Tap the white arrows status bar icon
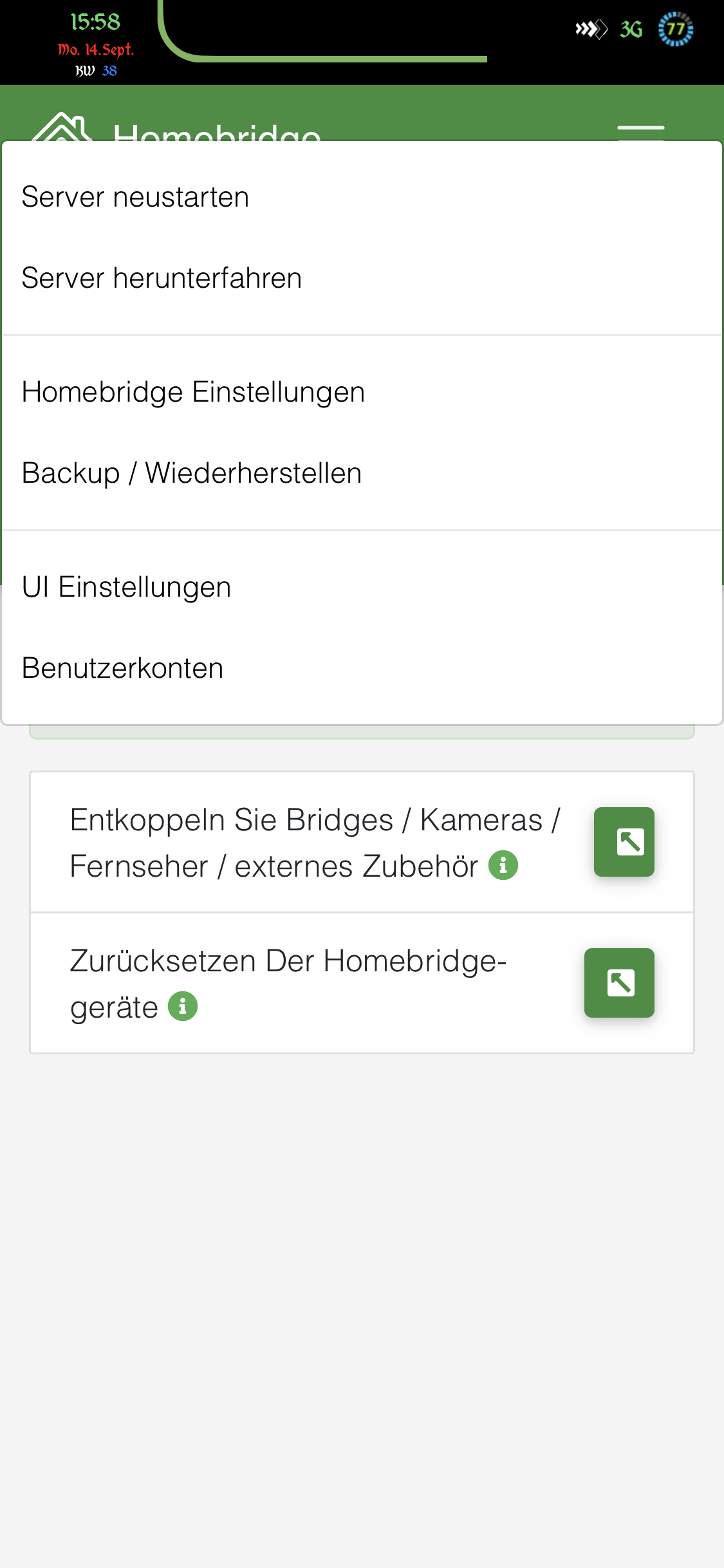Image resolution: width=724 pixels, height=1568 pixels. [591, 29]
